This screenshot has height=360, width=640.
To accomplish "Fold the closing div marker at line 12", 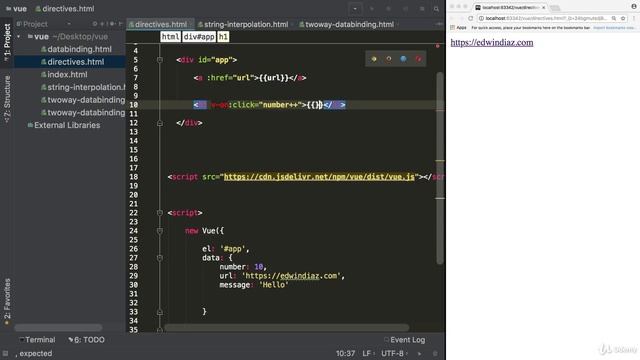I will [x=160, y=123].
